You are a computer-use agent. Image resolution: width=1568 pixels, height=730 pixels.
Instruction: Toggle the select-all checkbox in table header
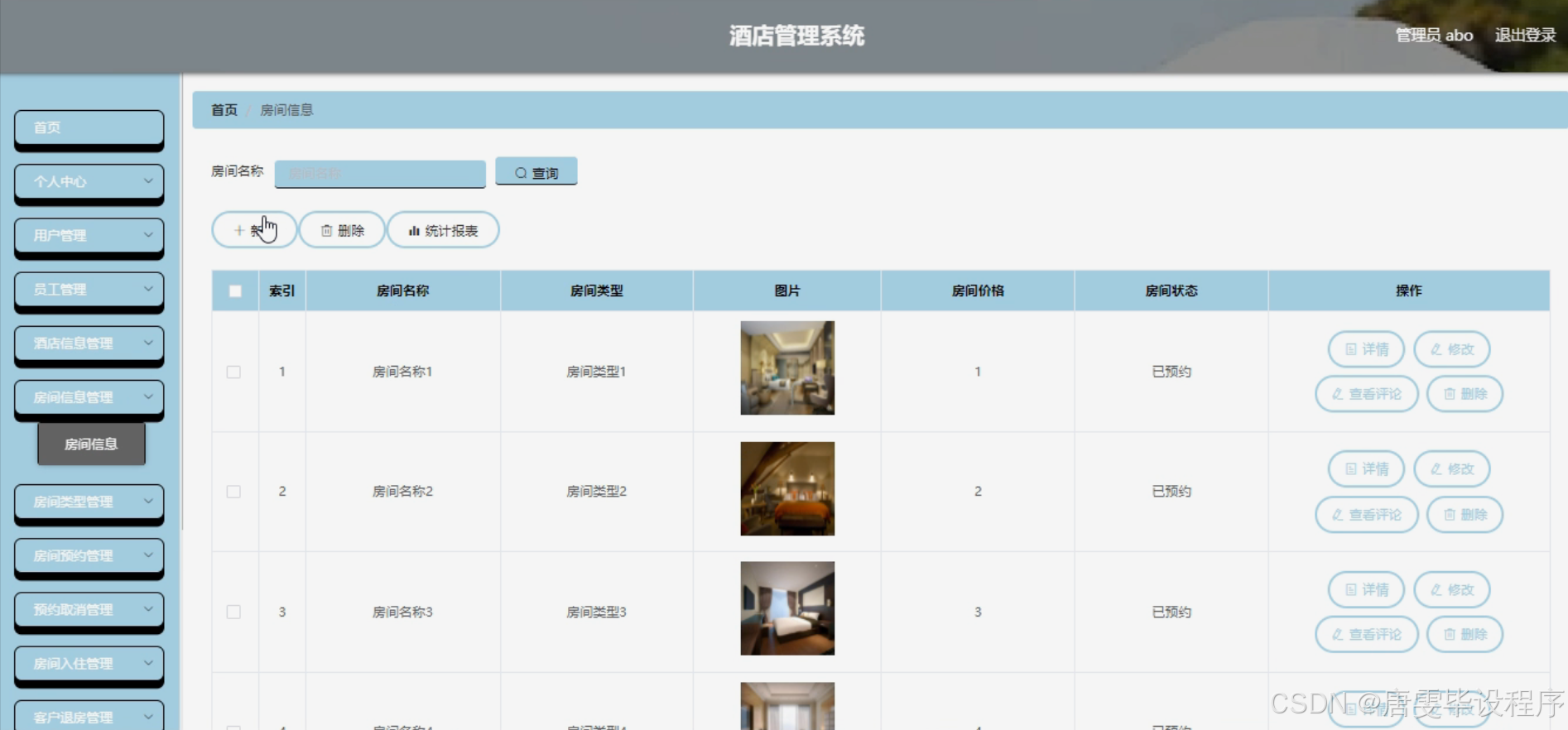point(235,291)
